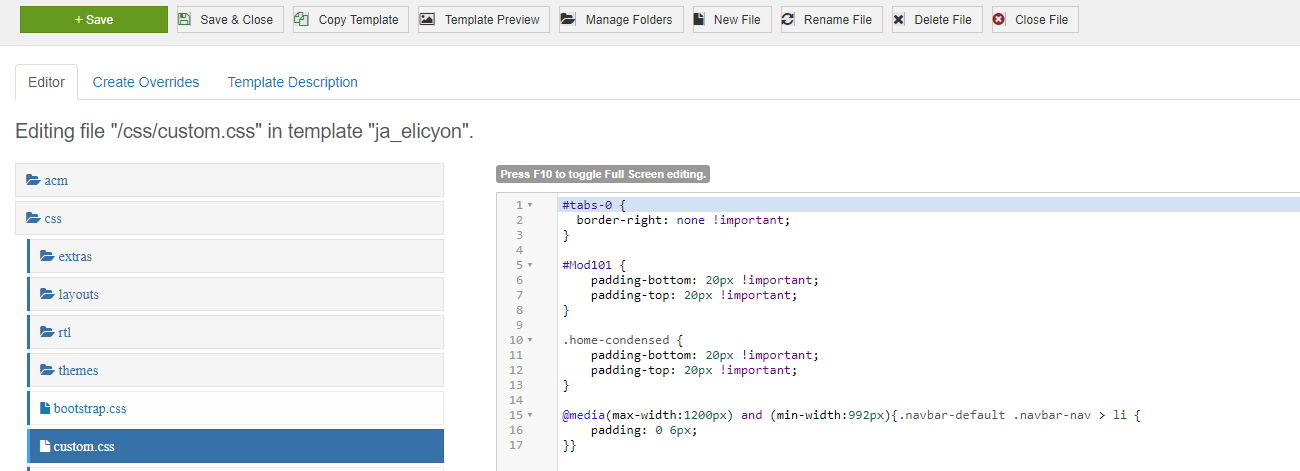Collapse the .home-condensed rule at line 10
Screen dimensions: 1300x471
click(530, 340)
